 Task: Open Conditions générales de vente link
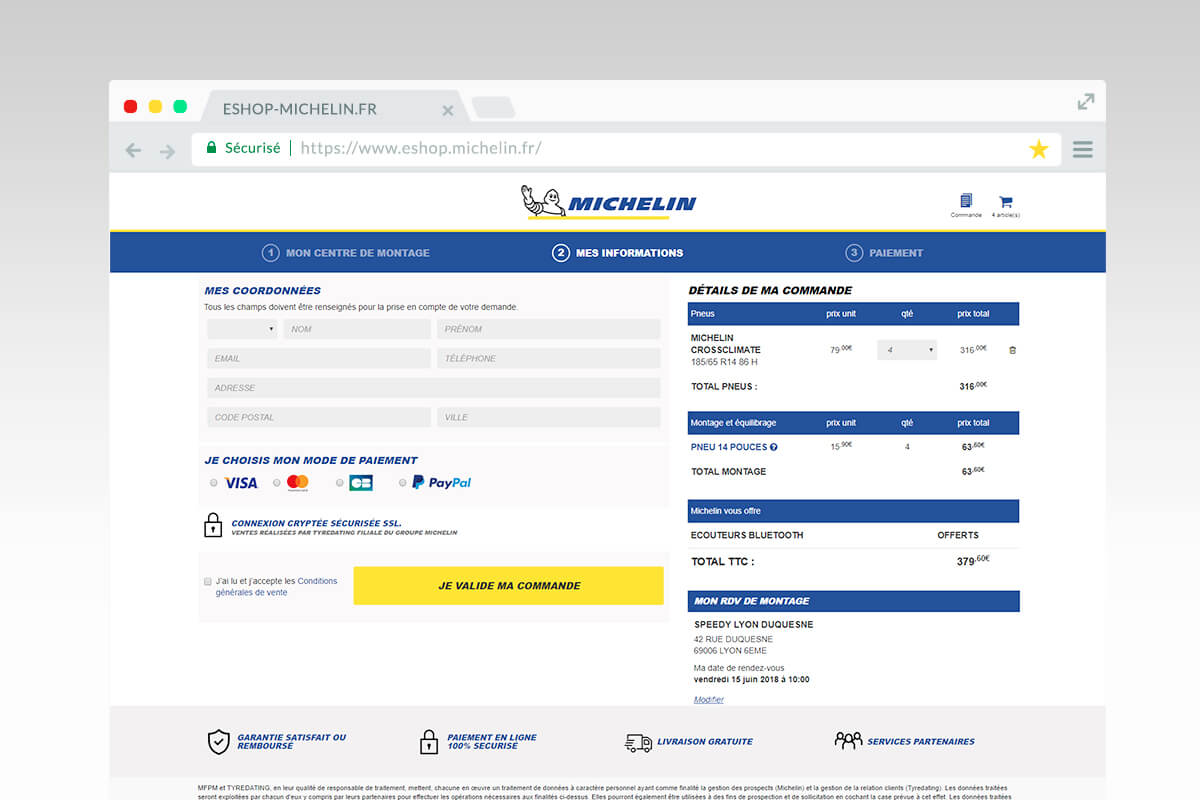pos(277,587)
